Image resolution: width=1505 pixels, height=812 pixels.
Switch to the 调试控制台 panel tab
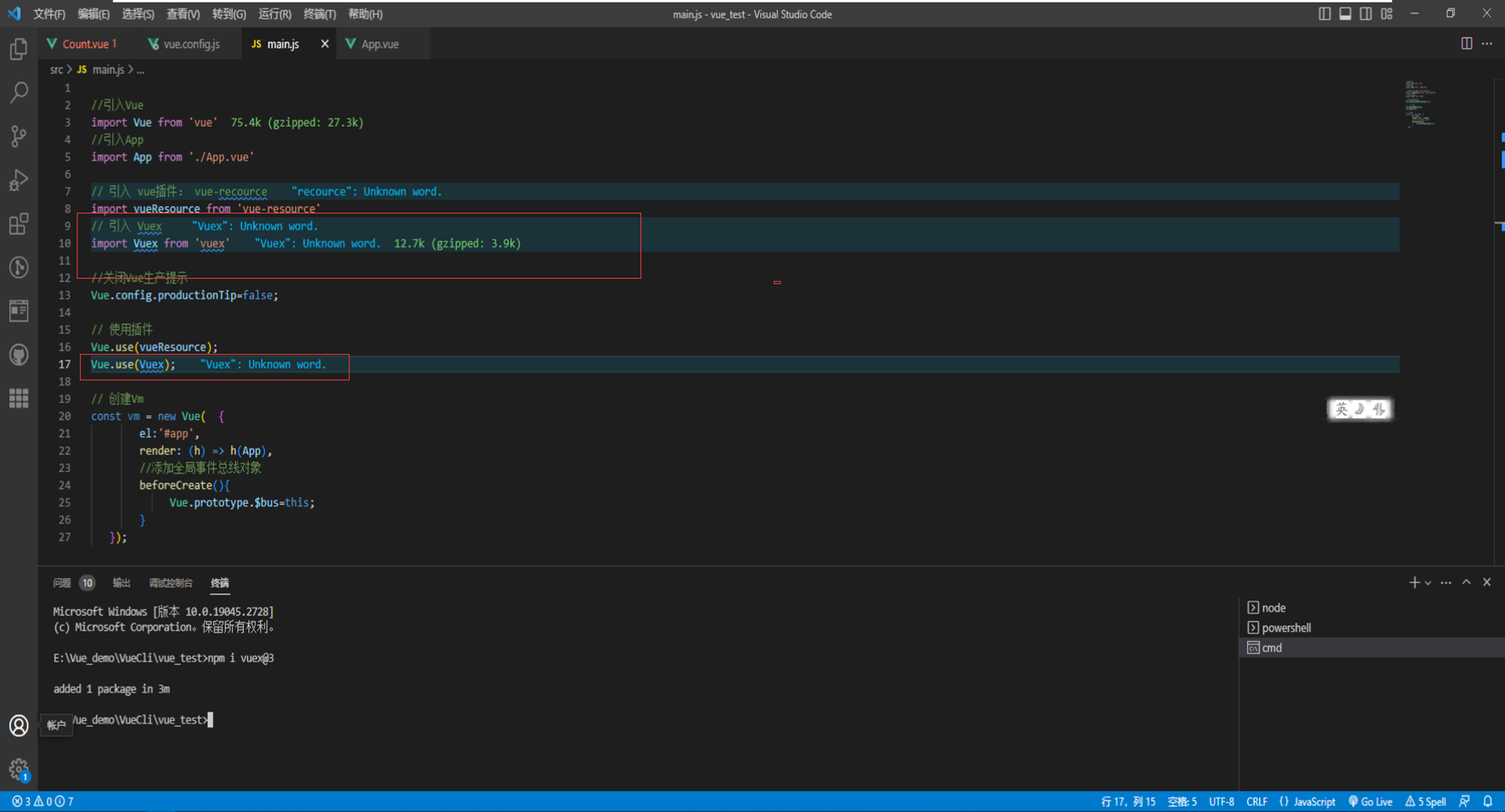pos(170,582)
